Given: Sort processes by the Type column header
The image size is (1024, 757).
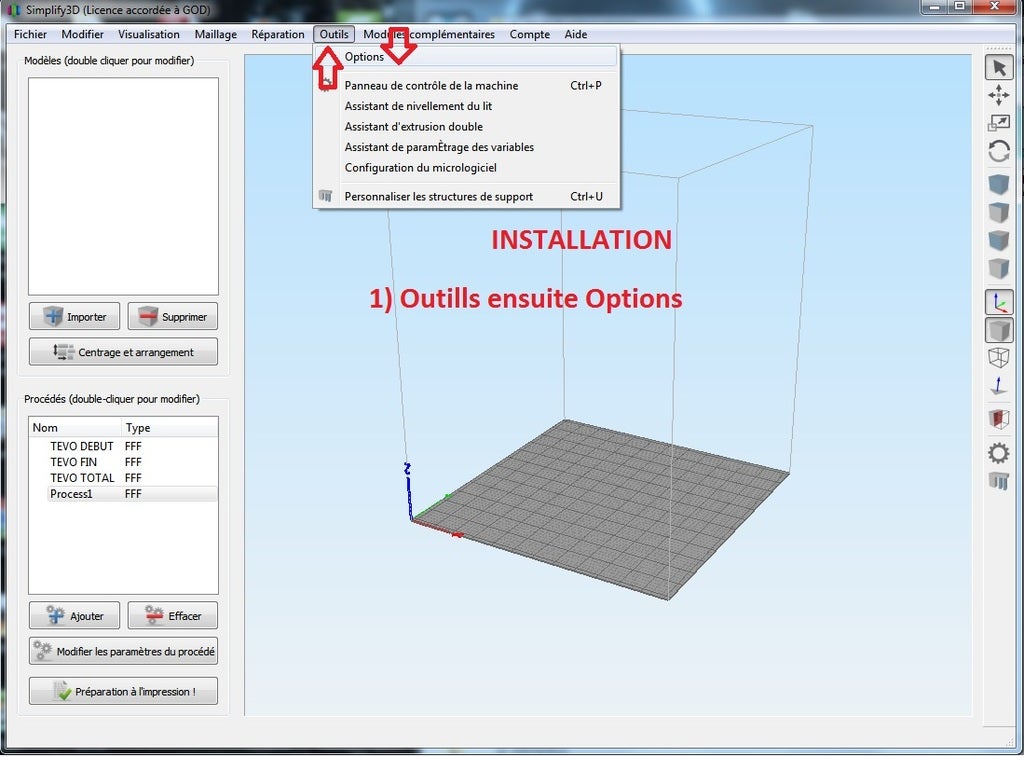Looking at the screenshot, I should (x=170, y=428).
